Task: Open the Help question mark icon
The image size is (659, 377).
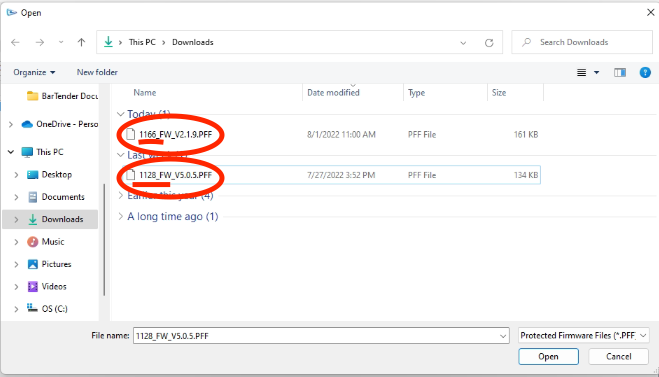Action: pos(645,73)
